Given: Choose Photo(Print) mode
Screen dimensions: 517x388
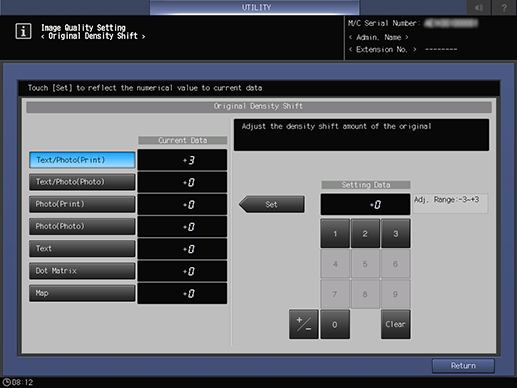Looking at the screenshot, I should [82, 204].
